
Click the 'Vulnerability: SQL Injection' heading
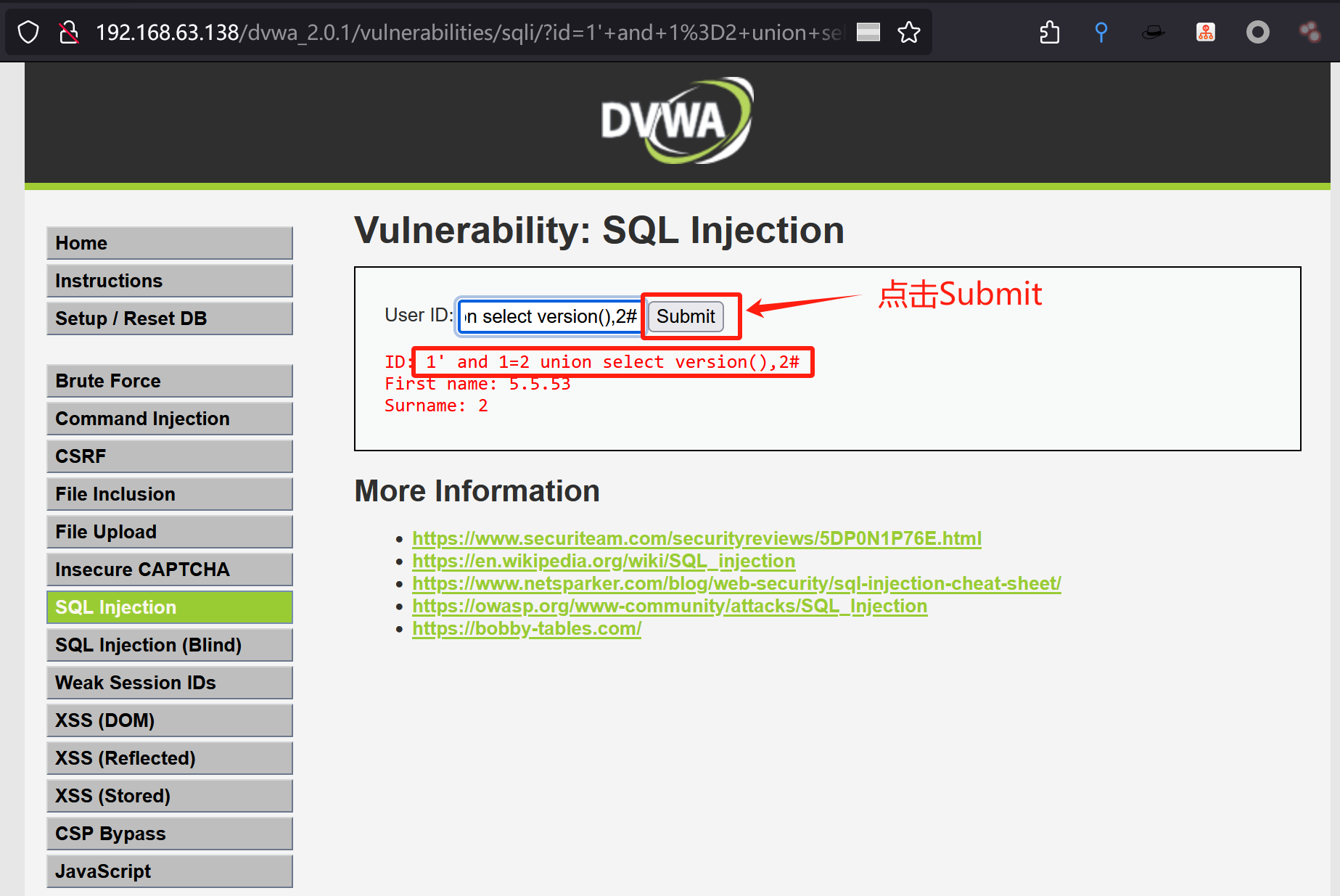pos(599,231)
